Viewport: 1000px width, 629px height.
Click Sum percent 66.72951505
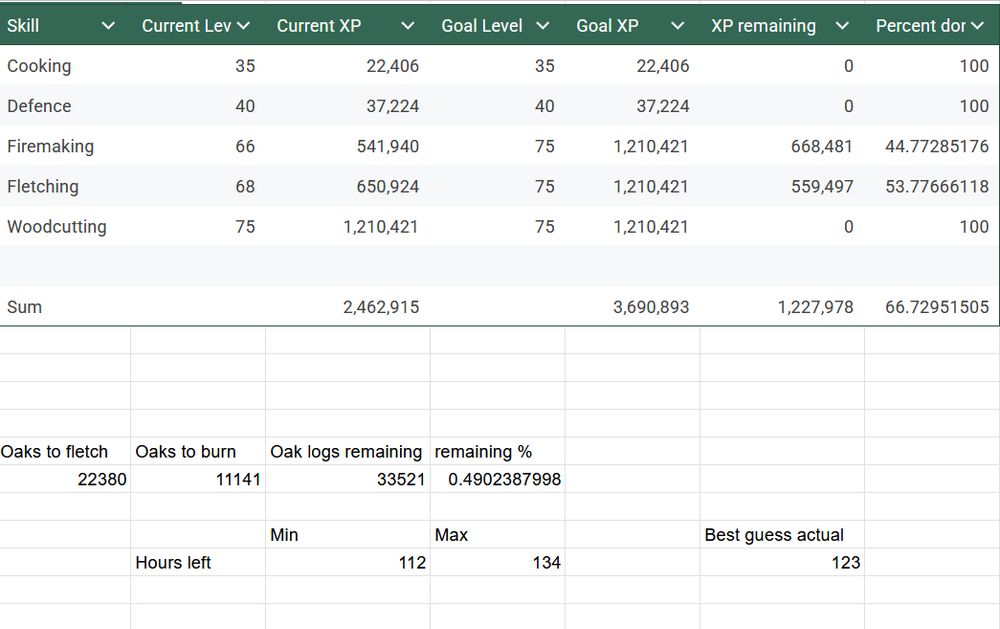[x=937, y=307]
